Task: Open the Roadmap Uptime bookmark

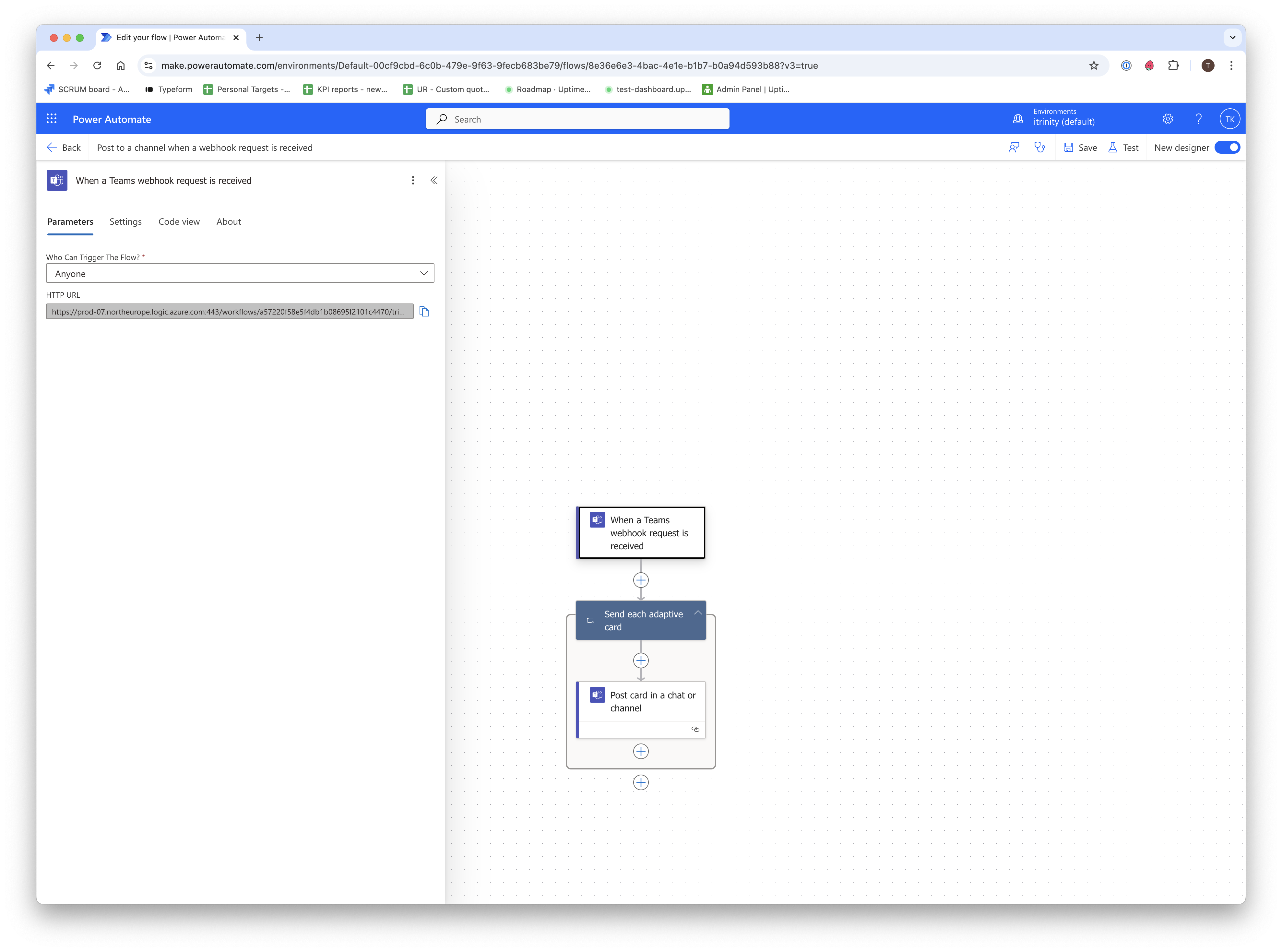Action: coord(547,89)
